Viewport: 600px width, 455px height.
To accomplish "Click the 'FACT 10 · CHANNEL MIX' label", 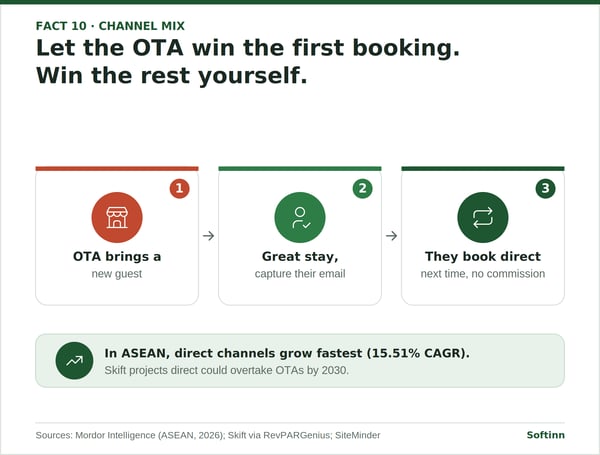I will tap(110, 26).
